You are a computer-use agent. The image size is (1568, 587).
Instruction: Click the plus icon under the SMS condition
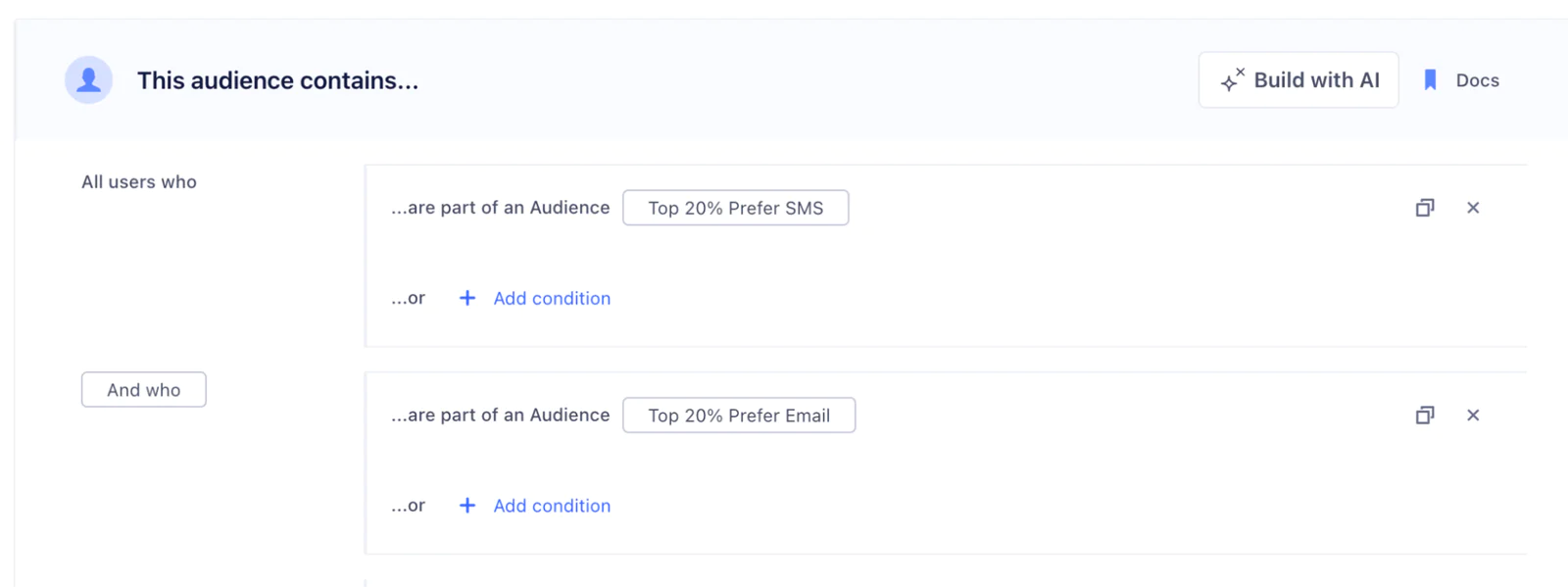click(x=467, y=298)
